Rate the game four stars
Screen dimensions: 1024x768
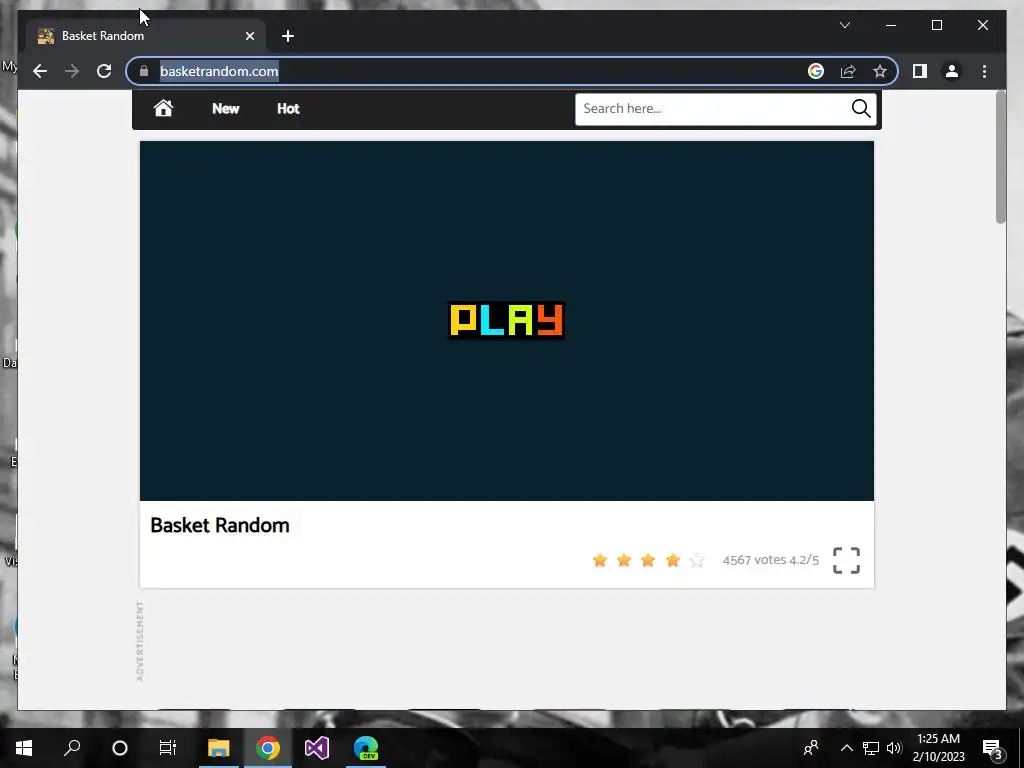click(673, 560)
